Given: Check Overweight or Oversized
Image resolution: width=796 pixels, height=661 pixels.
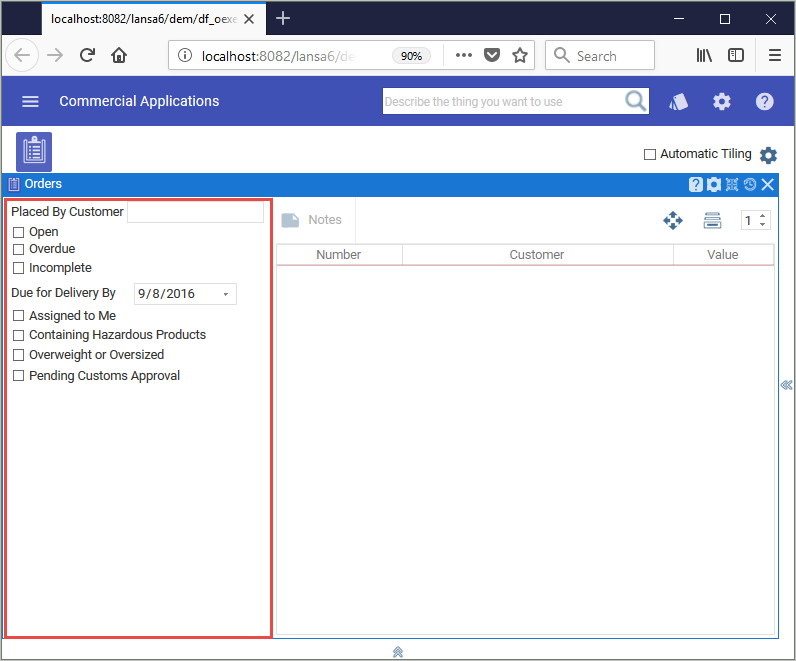Looking at the screenshot, I should click(x=18, y=355).
